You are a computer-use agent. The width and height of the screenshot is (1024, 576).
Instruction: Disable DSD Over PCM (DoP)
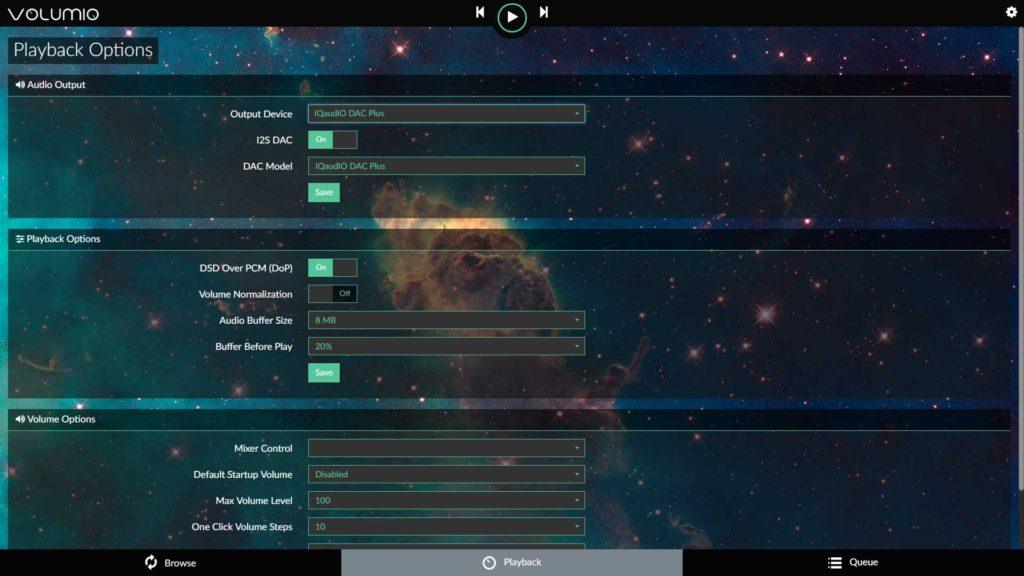332,268
